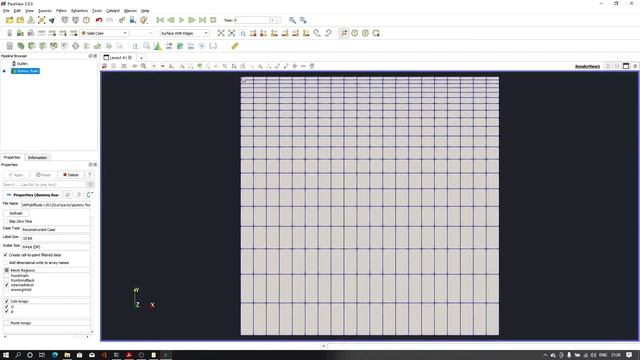Open the Surface With Edges representation dropdown
The width and height of the screenshot is (640, 360).
(x=184, y=33)
